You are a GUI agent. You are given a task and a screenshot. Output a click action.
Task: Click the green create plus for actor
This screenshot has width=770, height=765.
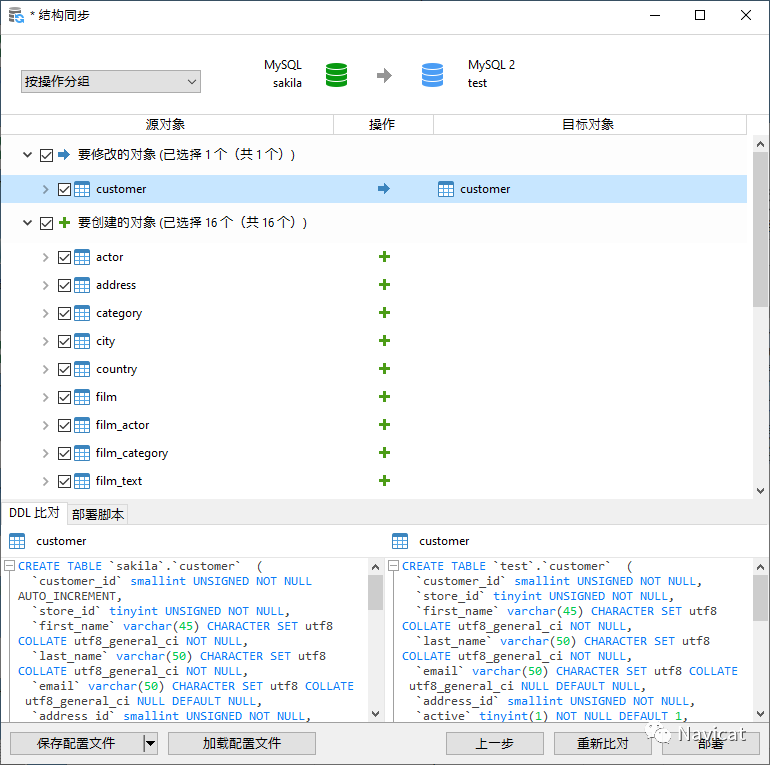coord(385,256)
